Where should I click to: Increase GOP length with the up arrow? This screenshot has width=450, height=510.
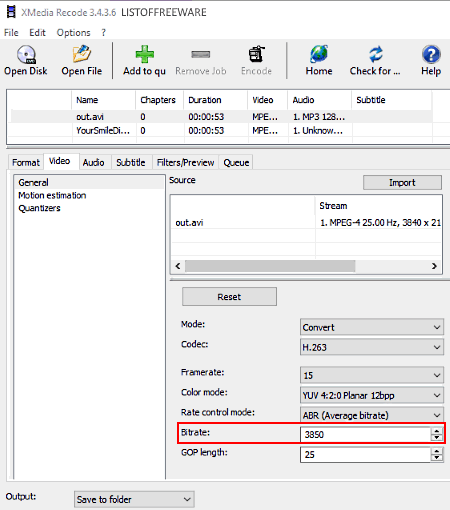click(437, 451)
